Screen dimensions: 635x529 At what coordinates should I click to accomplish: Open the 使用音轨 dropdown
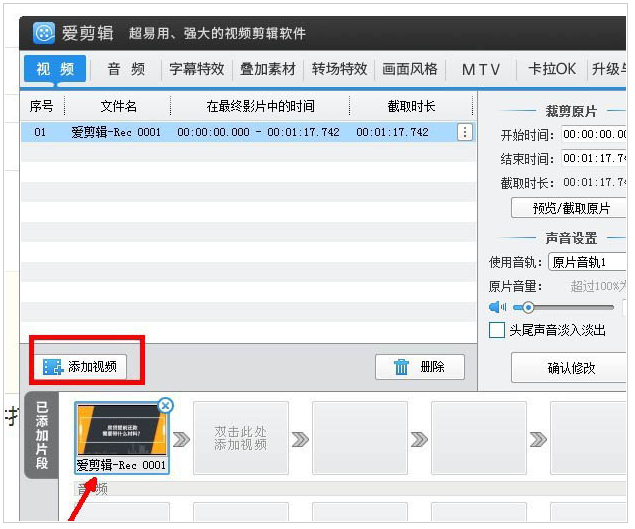(588, 262)
